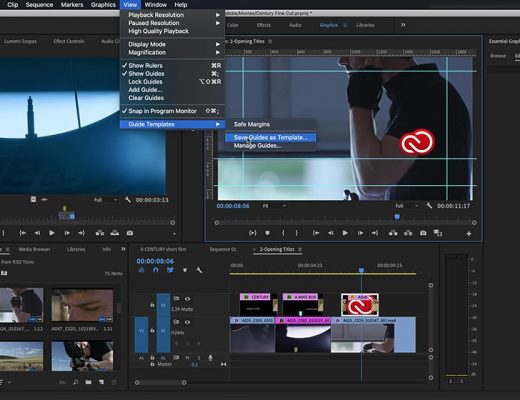Switch to Media Browser tab
The width and height of the screenshot is (520, 400).
tap(34, 249)
